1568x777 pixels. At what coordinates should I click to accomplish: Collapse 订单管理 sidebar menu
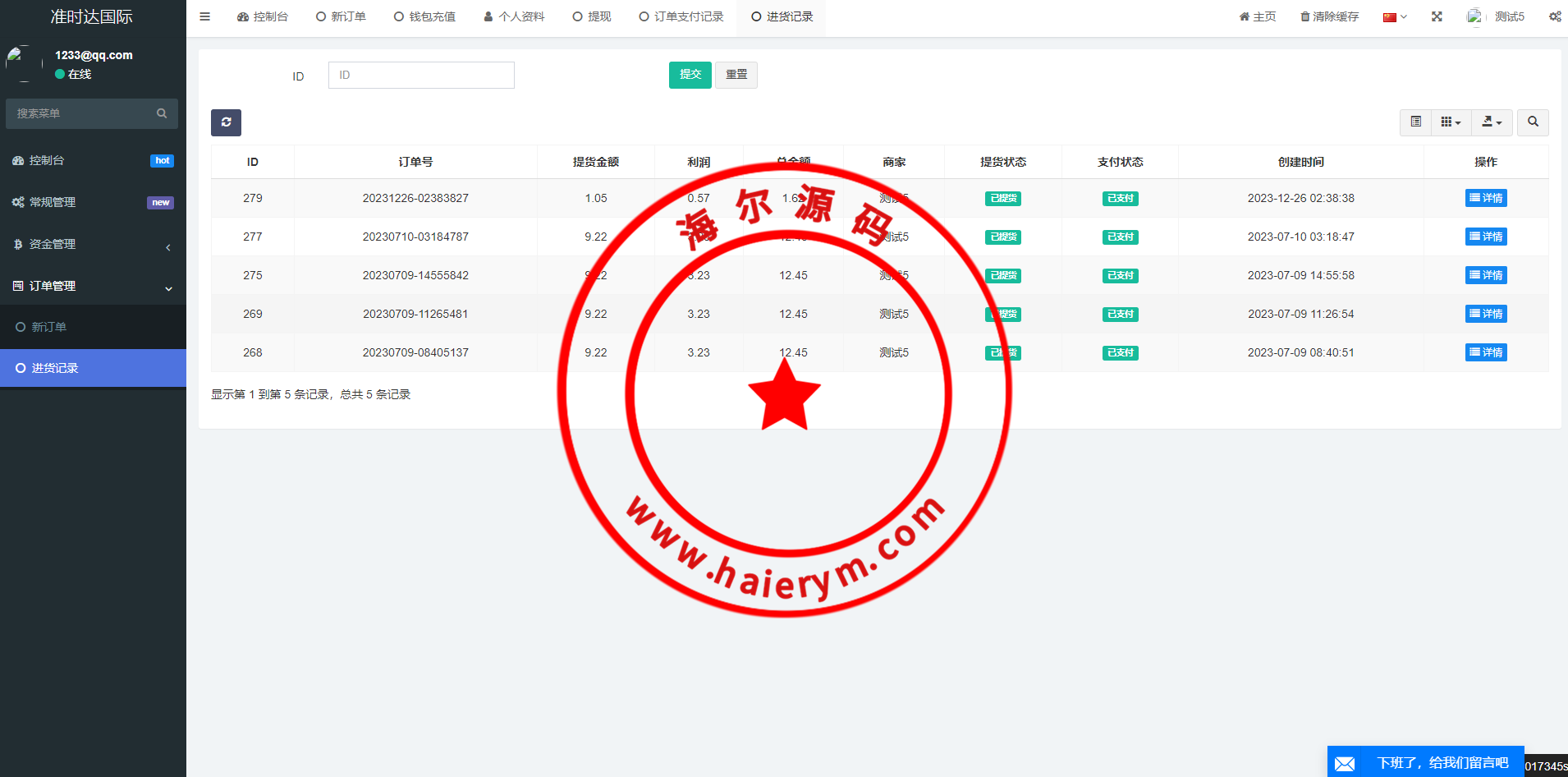93,286
